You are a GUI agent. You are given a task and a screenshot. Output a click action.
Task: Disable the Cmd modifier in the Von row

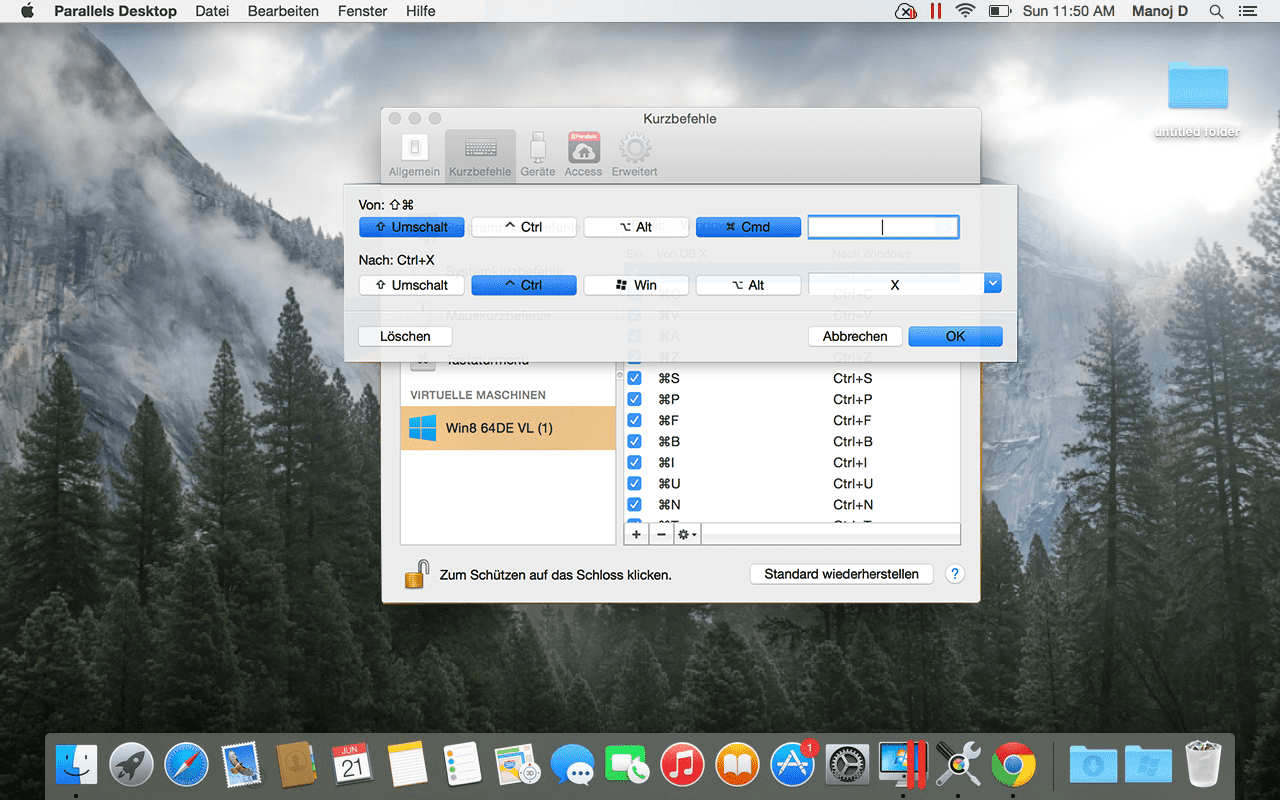tap(748, 227)
